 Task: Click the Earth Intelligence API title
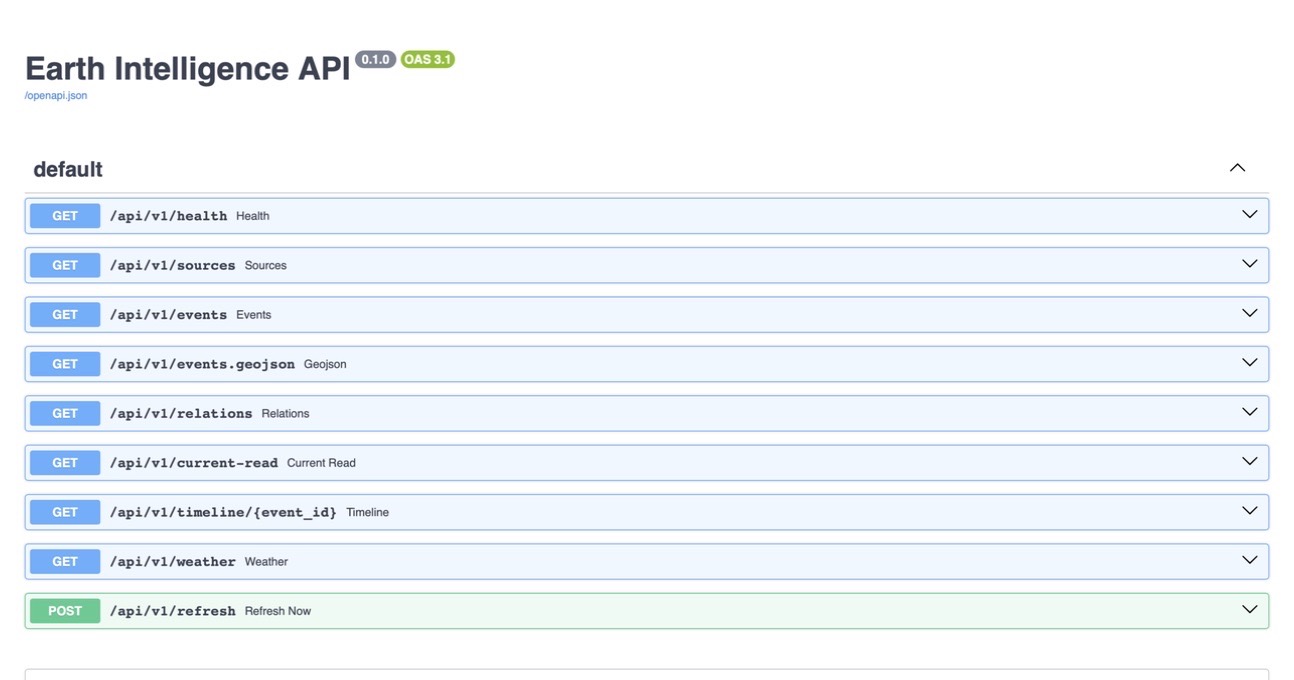click(x=188, y=69)
